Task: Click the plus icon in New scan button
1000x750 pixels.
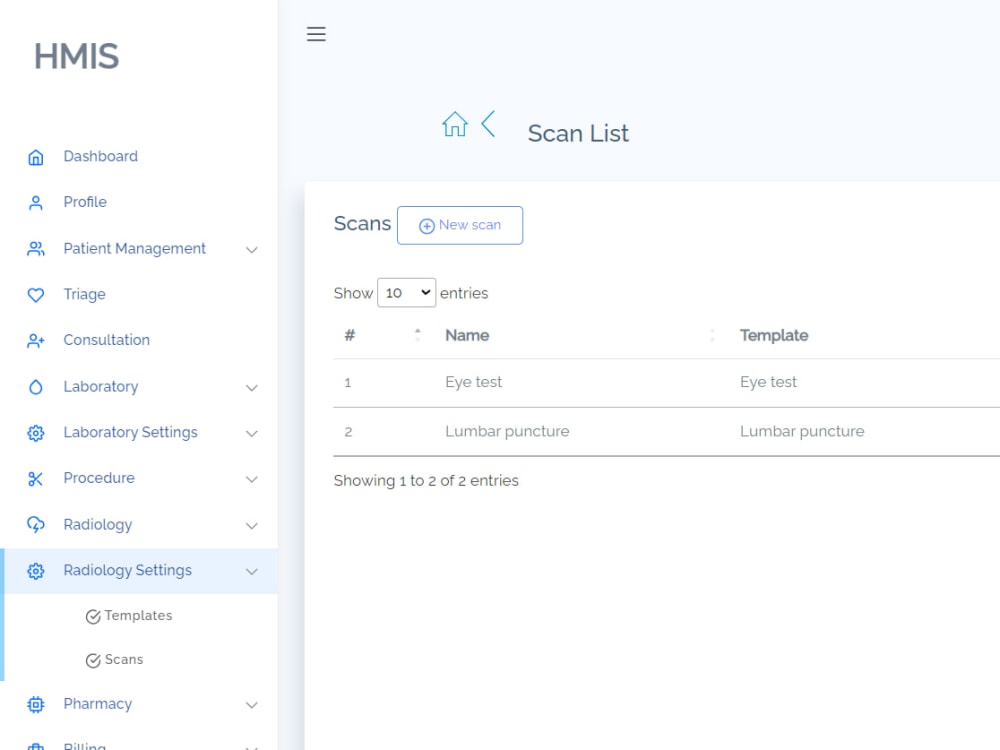Action: (427, 226)
